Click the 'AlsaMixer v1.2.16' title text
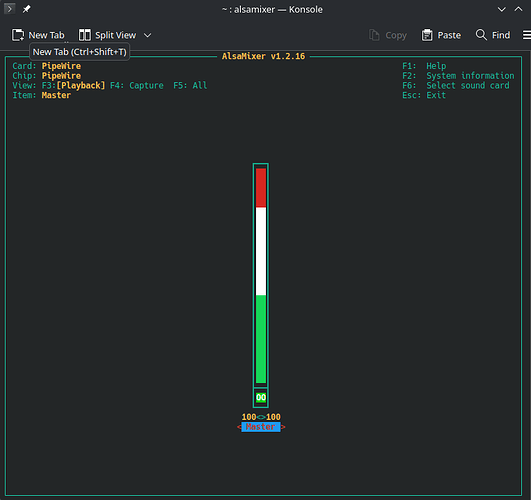The height and width of the screenshot is (500, 531). pyautogui.click(x=263, y=56)
